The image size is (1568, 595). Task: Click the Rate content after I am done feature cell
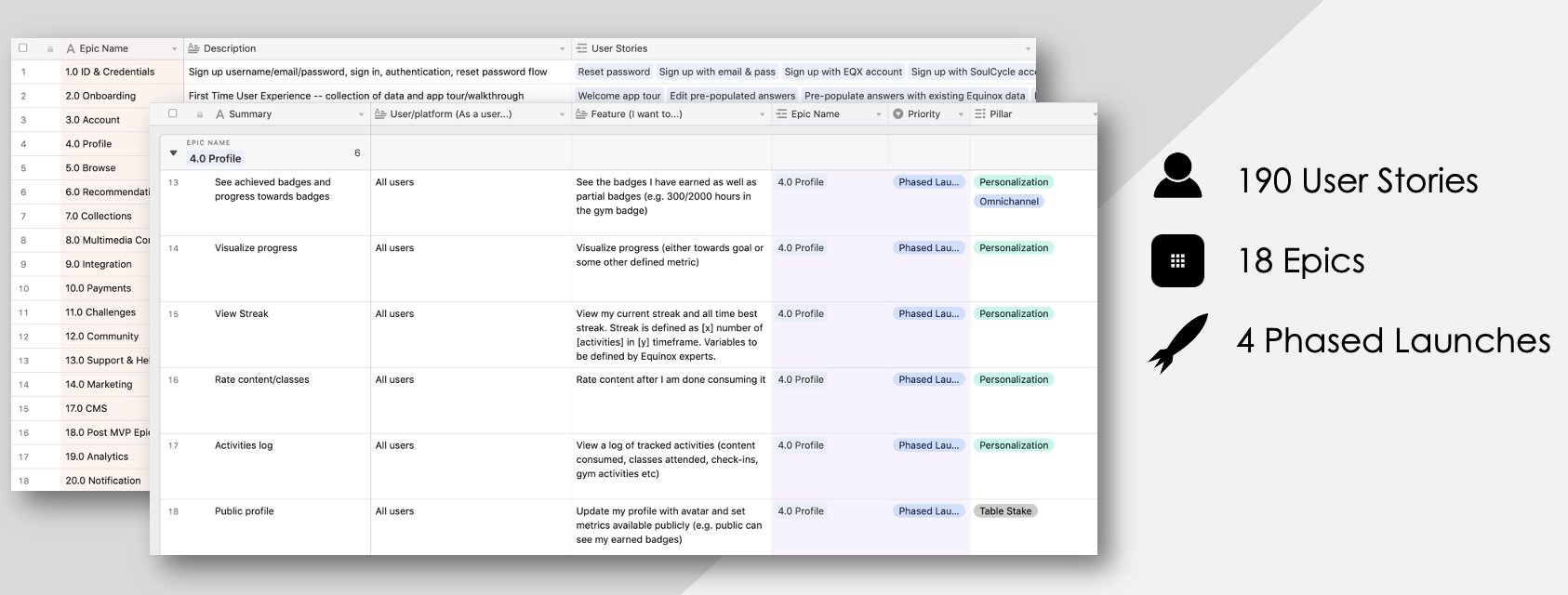(x=671, y=400)
